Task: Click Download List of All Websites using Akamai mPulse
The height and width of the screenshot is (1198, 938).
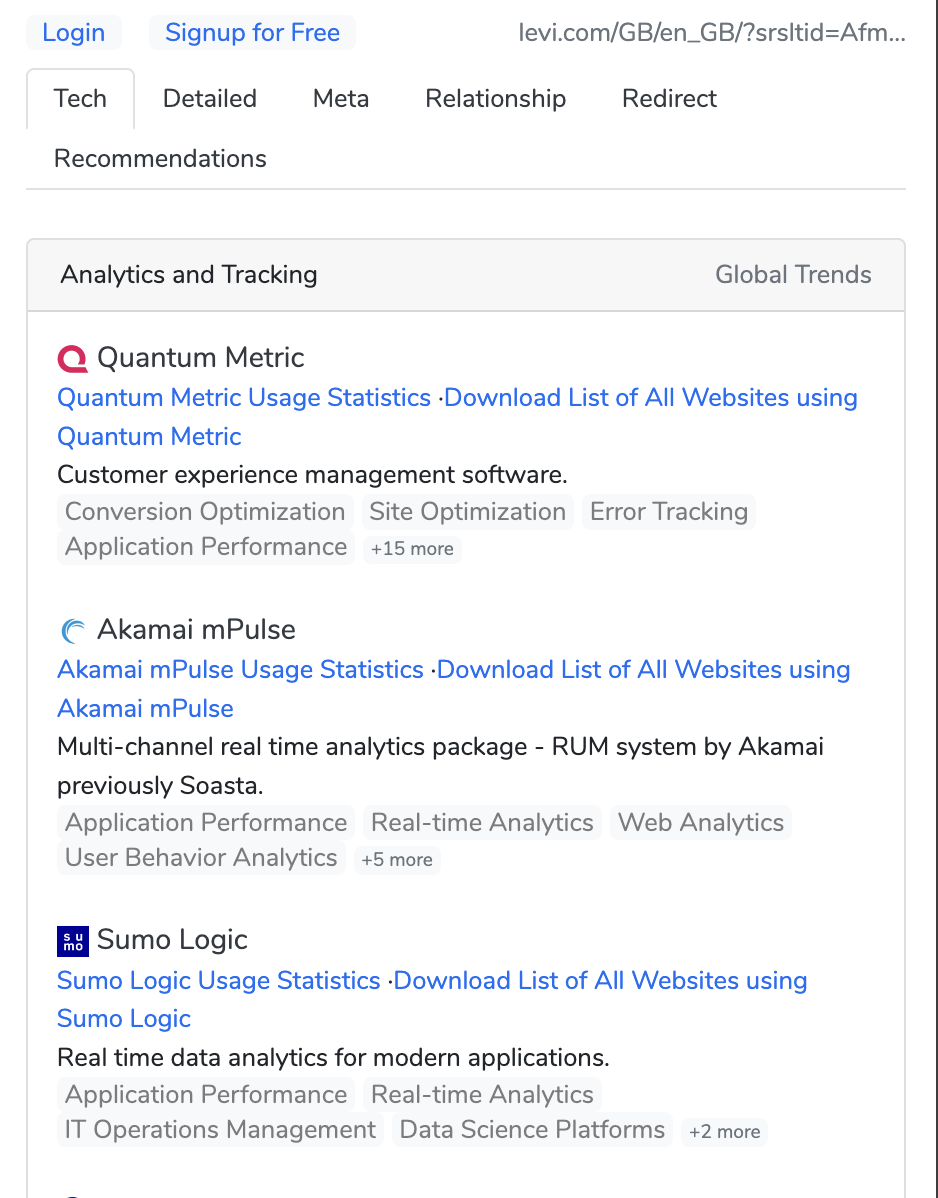Action: click(644, 669)
